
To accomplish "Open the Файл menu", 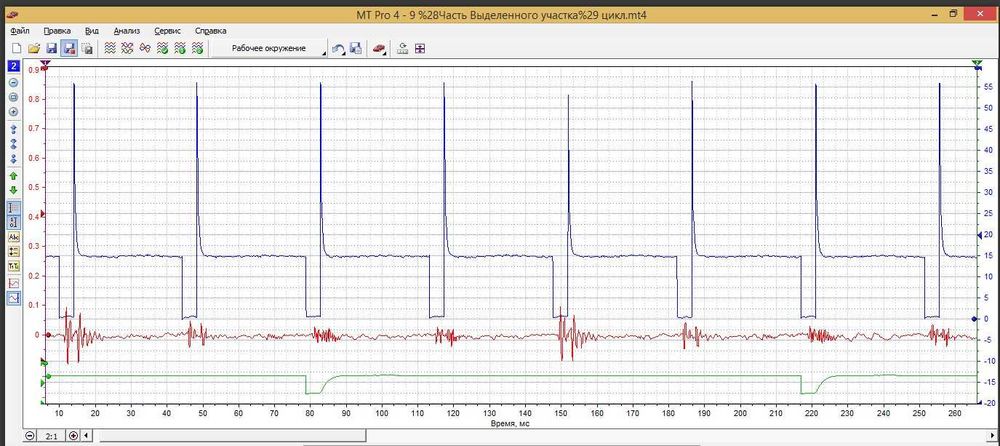I will pos(20,31).
